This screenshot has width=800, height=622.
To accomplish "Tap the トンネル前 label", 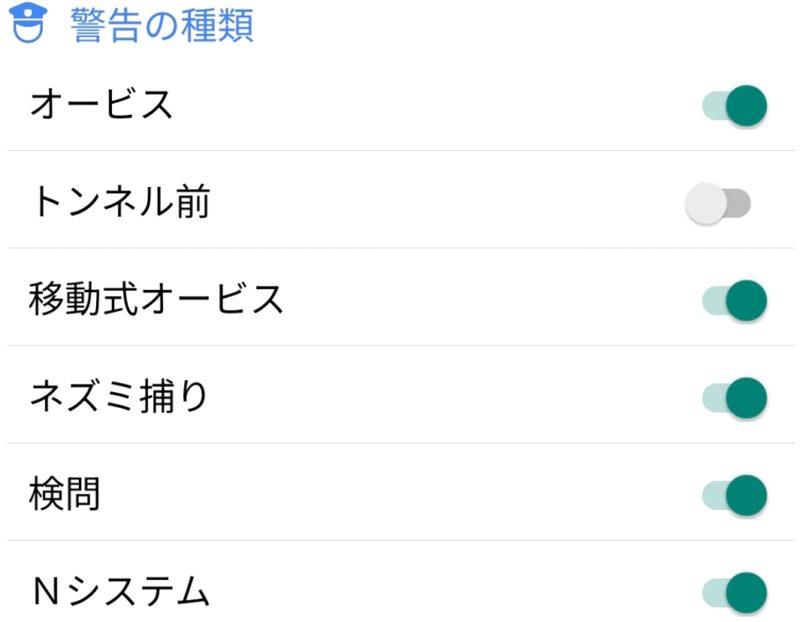I will pyautogui.click(x=120, y=203).
